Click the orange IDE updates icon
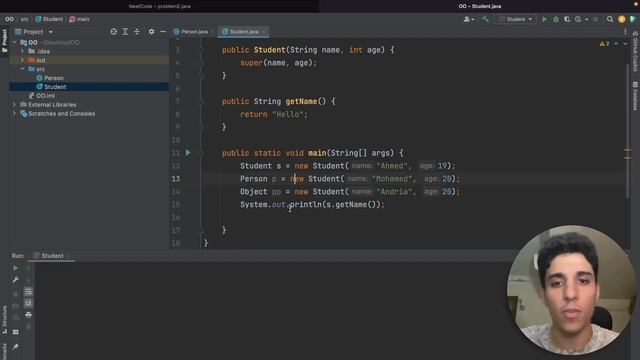The image size is (640, 360). 622,19
